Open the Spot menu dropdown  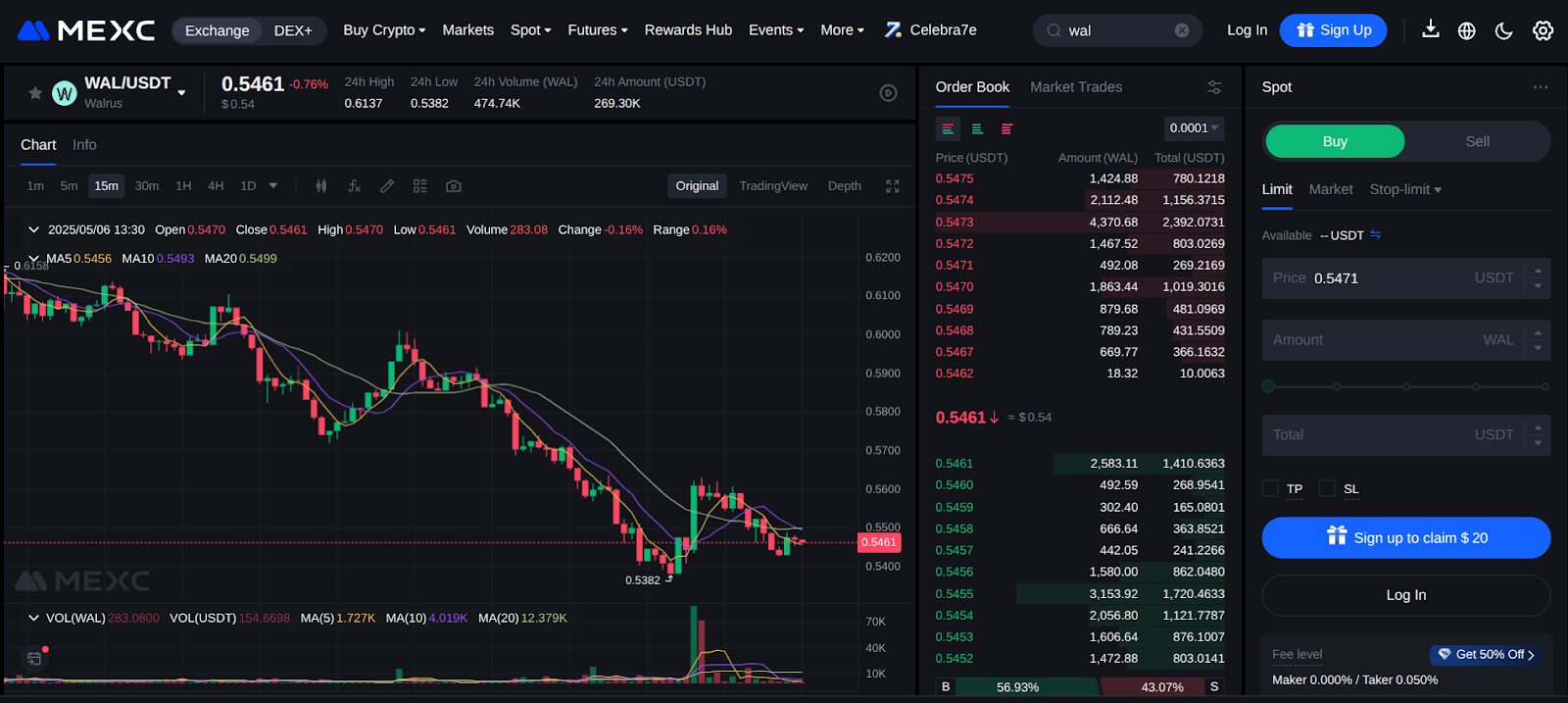coord(530,30)
